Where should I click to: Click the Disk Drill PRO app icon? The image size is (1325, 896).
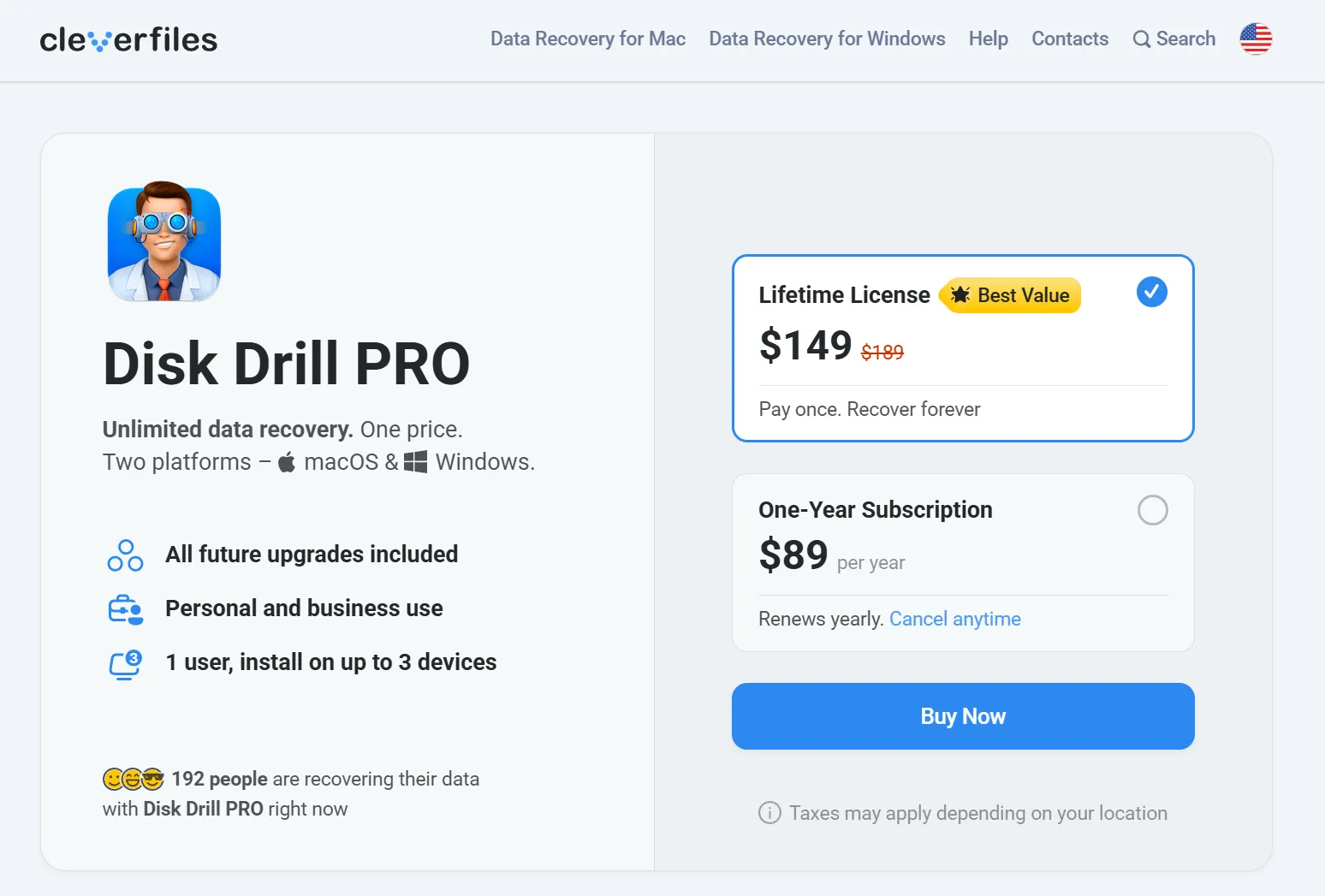tap(164, 242)
